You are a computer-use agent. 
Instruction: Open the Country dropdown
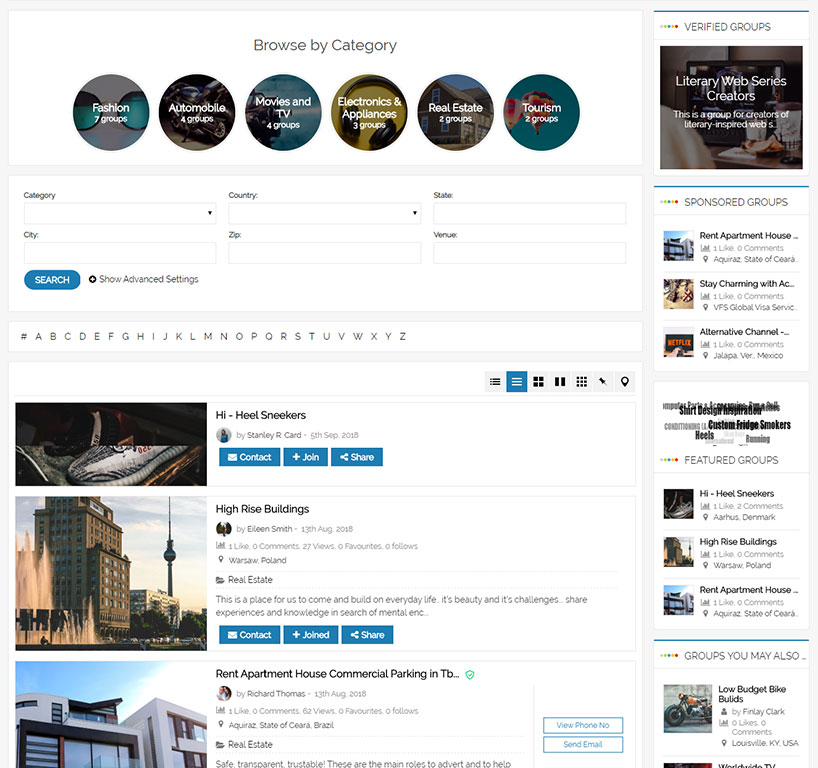[x=324, y=213]
